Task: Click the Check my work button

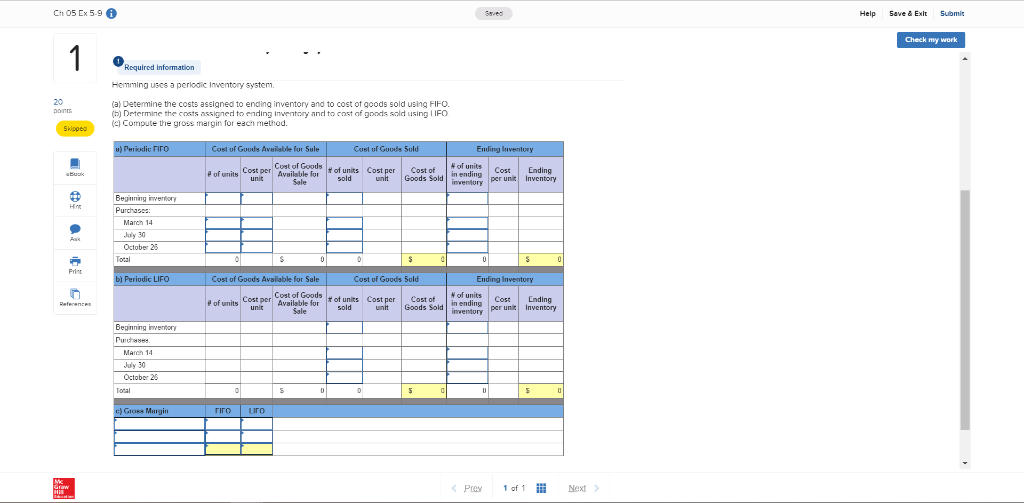Action: 931,40
